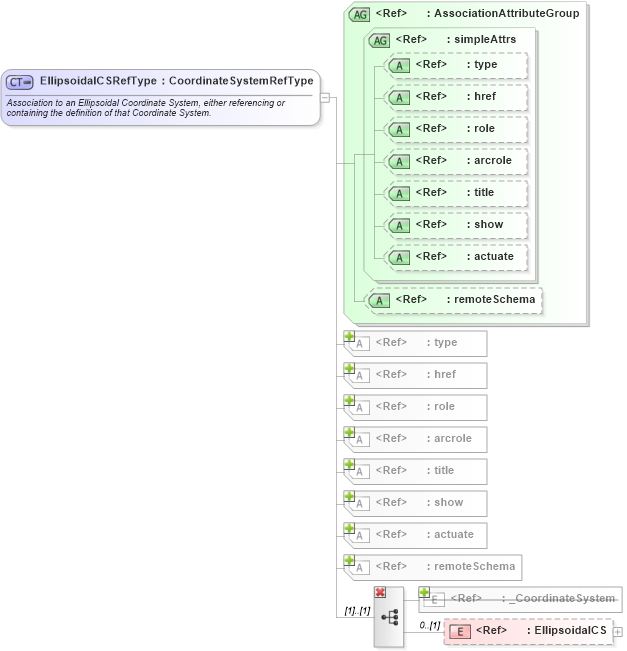Image resolution: width=627 pixels, height=651 pixels.
Task: Select the greyed 'type' attribute text
Action: pyautogui.click(x=446, y=343)
